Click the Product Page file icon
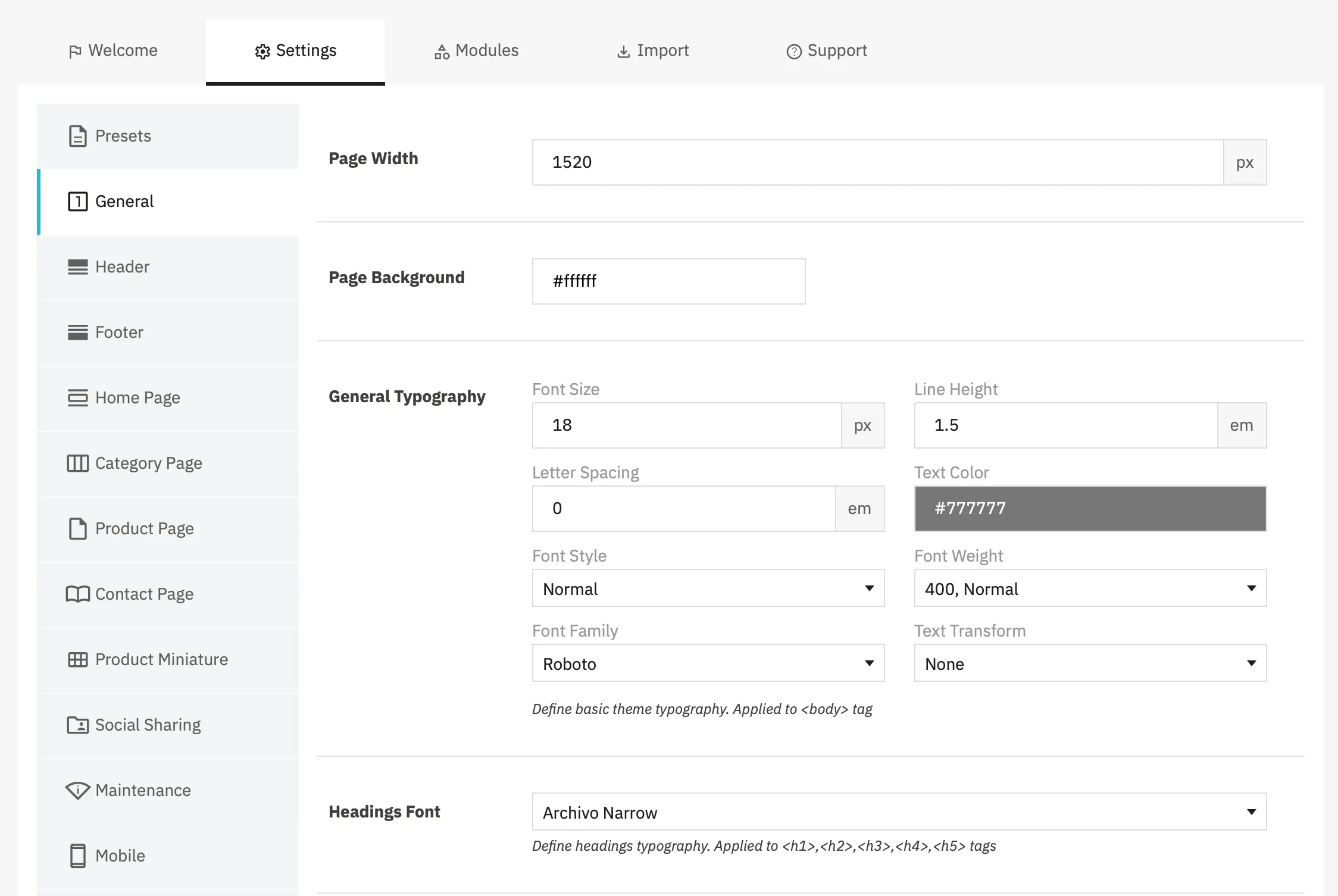This screenshot has height=896, width=1338. point(78,529)
